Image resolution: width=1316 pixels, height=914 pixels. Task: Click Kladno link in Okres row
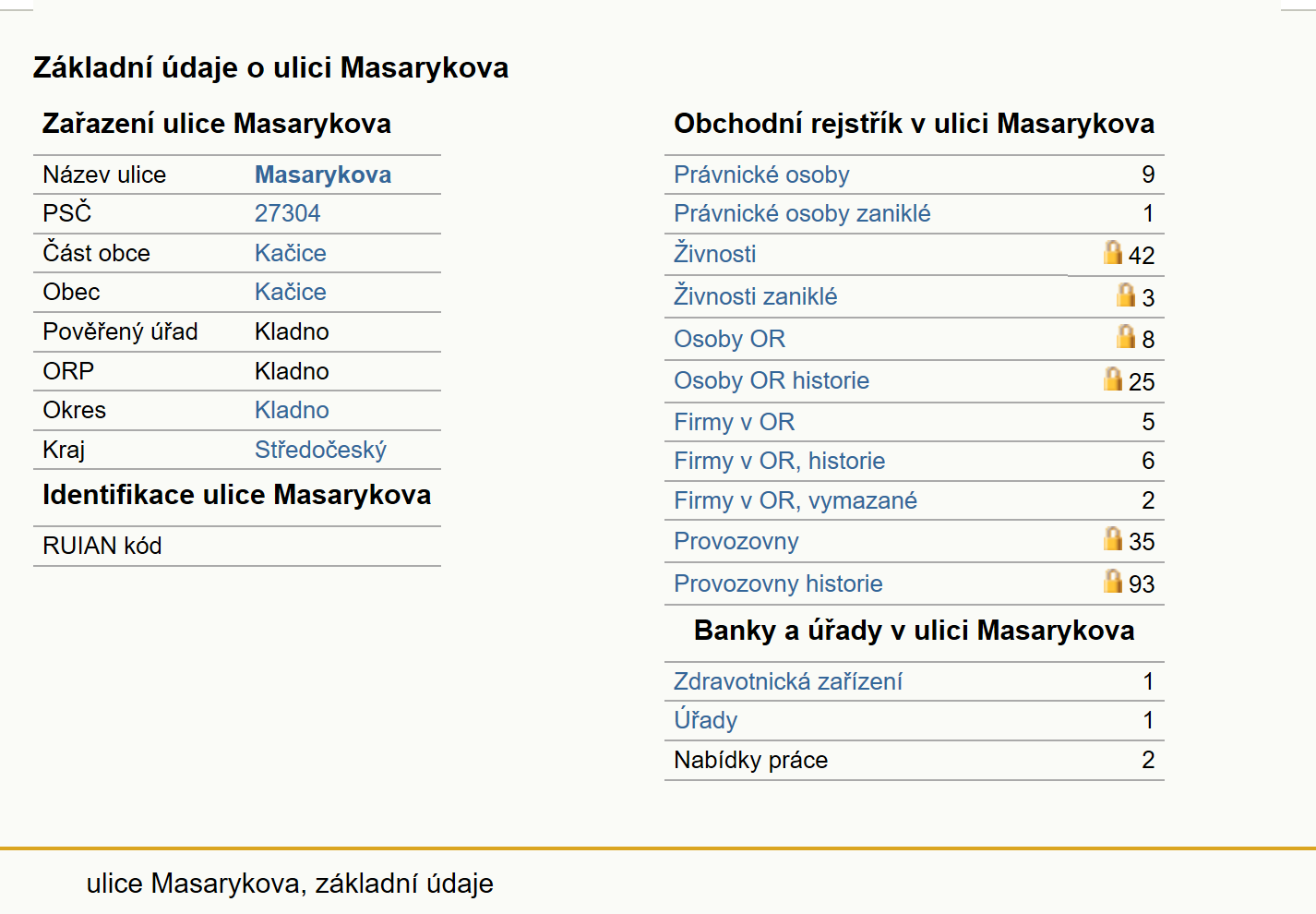click(292, 410)
